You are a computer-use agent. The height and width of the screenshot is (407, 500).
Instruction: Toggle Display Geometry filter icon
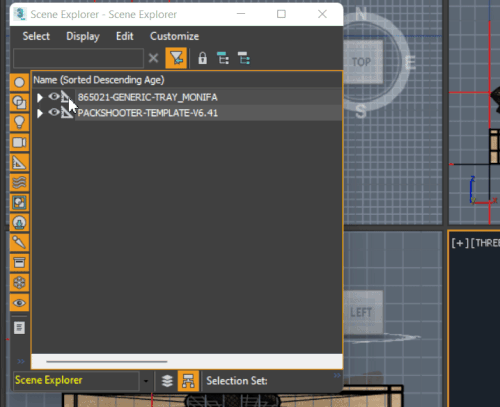(19, 82)
